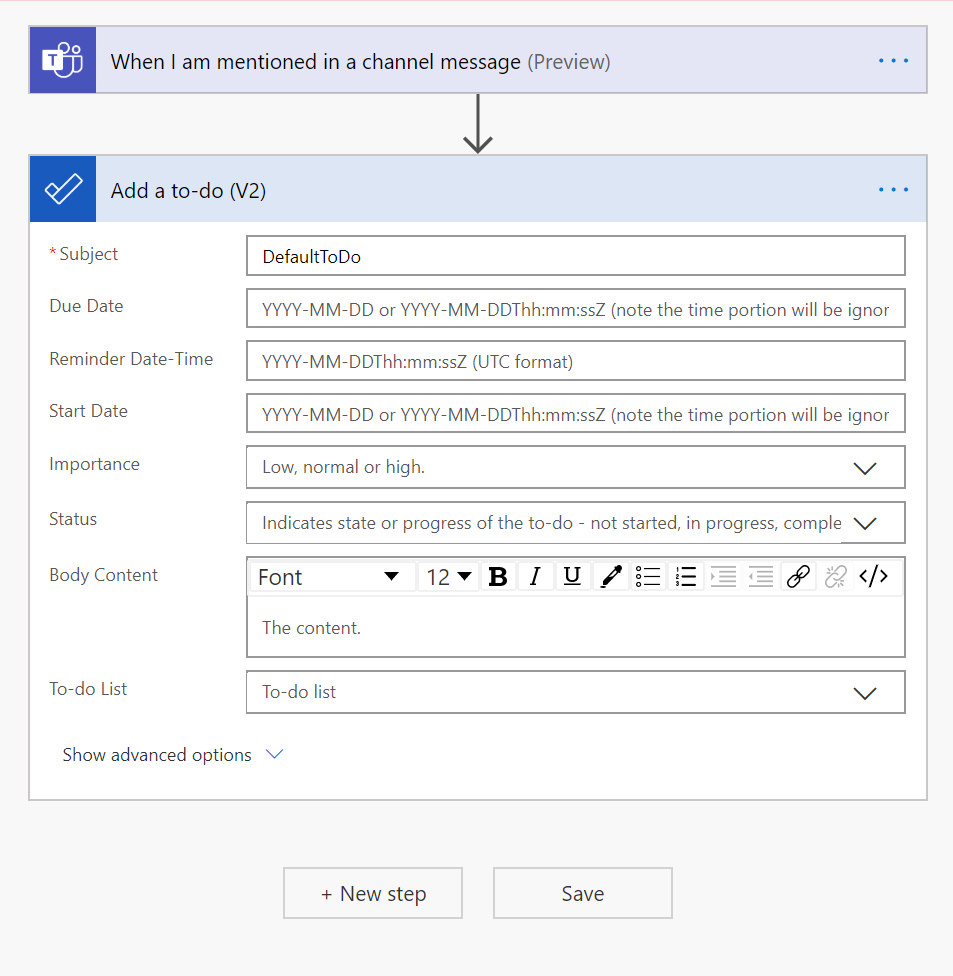Toggle underline formatting in Body Content
This screenshot has width=953, height=976.
pos(572,577)
